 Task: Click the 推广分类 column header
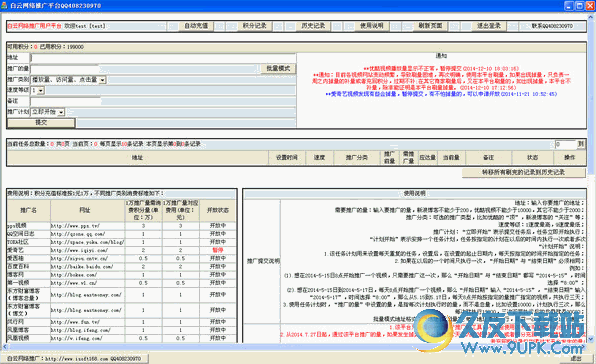click(x=357, y=157)
